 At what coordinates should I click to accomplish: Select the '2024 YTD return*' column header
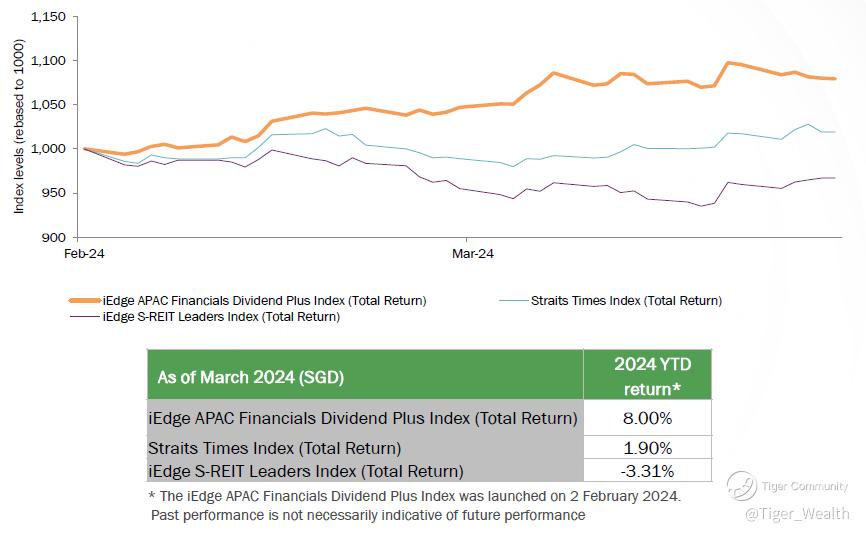[x=647, y=376]
